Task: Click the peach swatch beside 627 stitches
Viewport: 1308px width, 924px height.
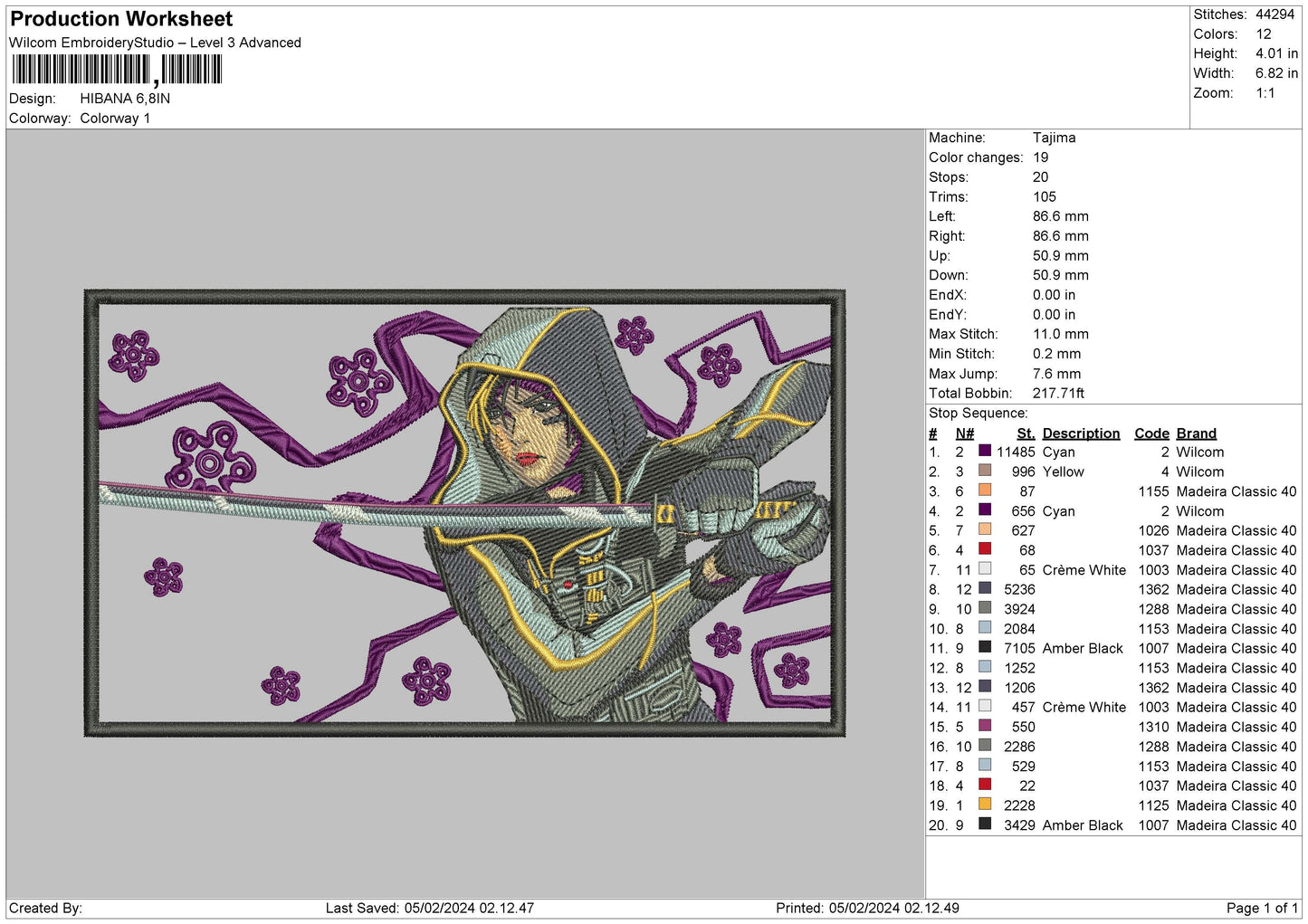Action: [x=985, y=529]
